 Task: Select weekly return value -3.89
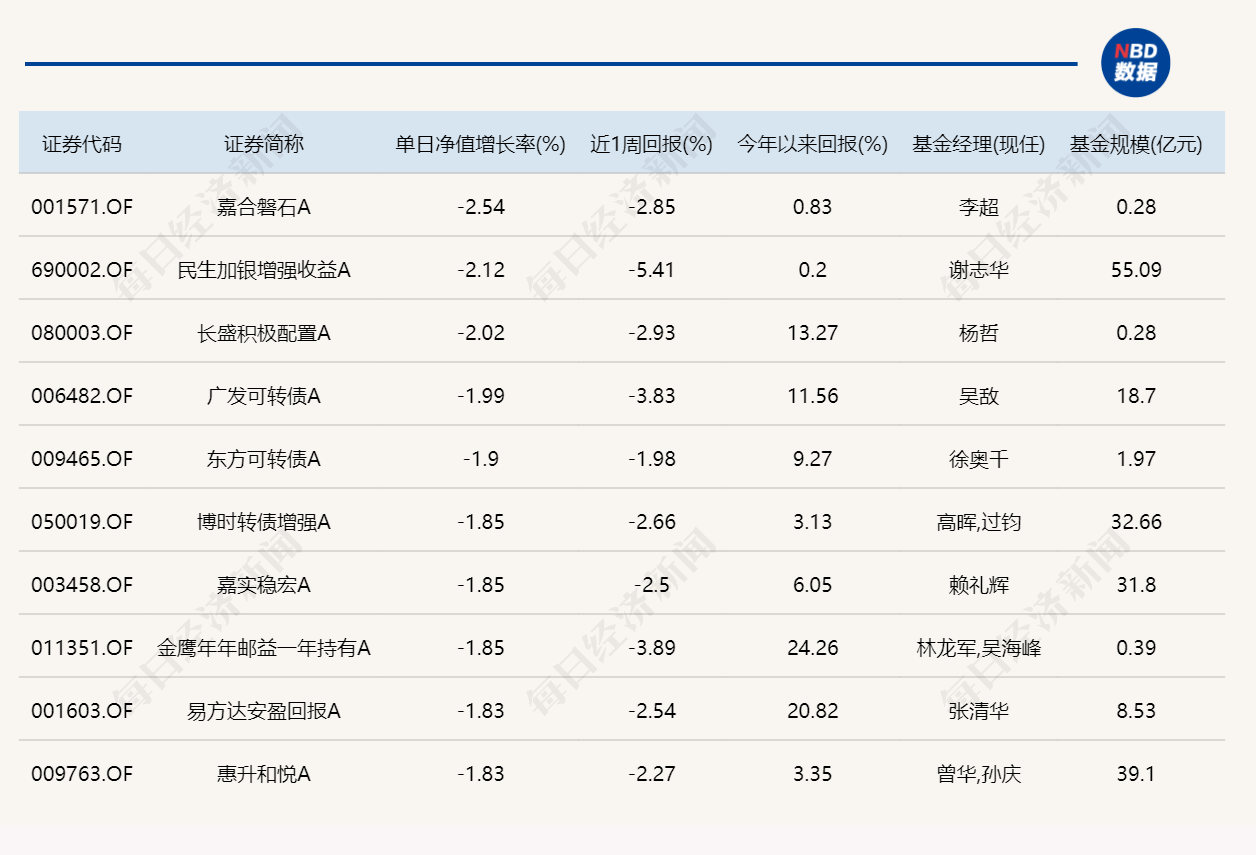point(652,648)
